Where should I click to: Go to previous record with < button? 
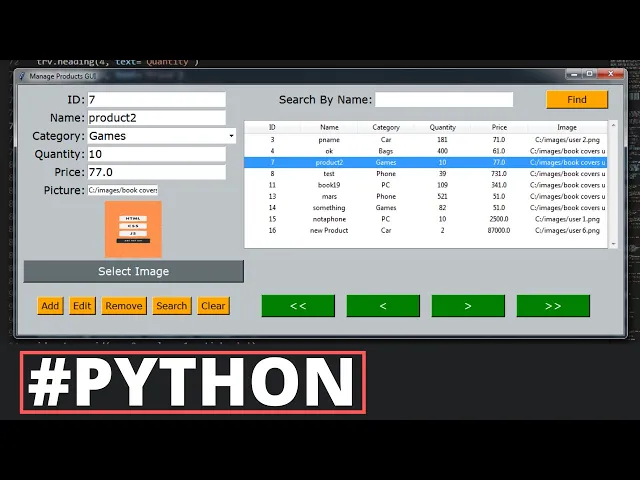pos(383,306)
